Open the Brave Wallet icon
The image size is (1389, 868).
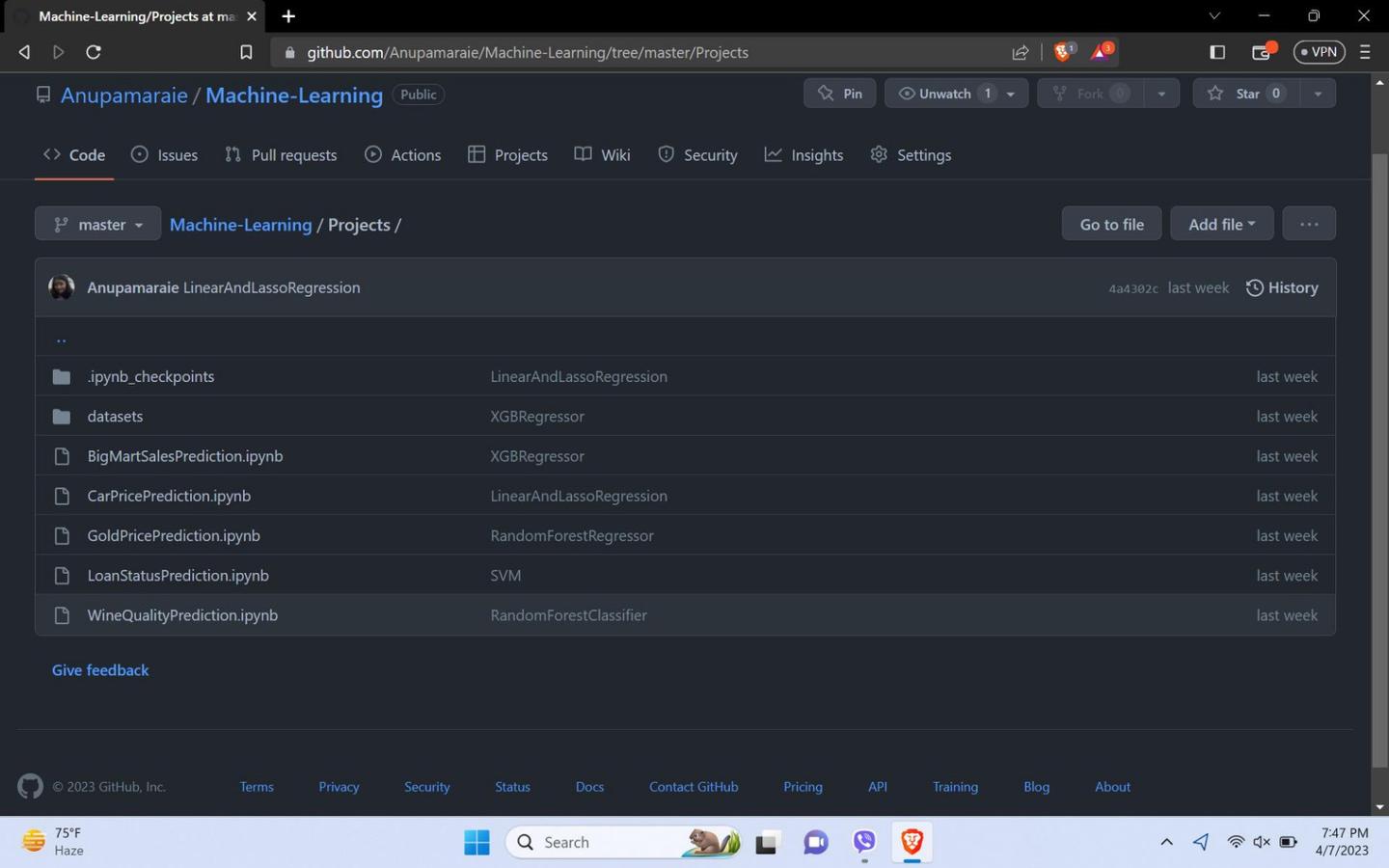coord(1263,51)
